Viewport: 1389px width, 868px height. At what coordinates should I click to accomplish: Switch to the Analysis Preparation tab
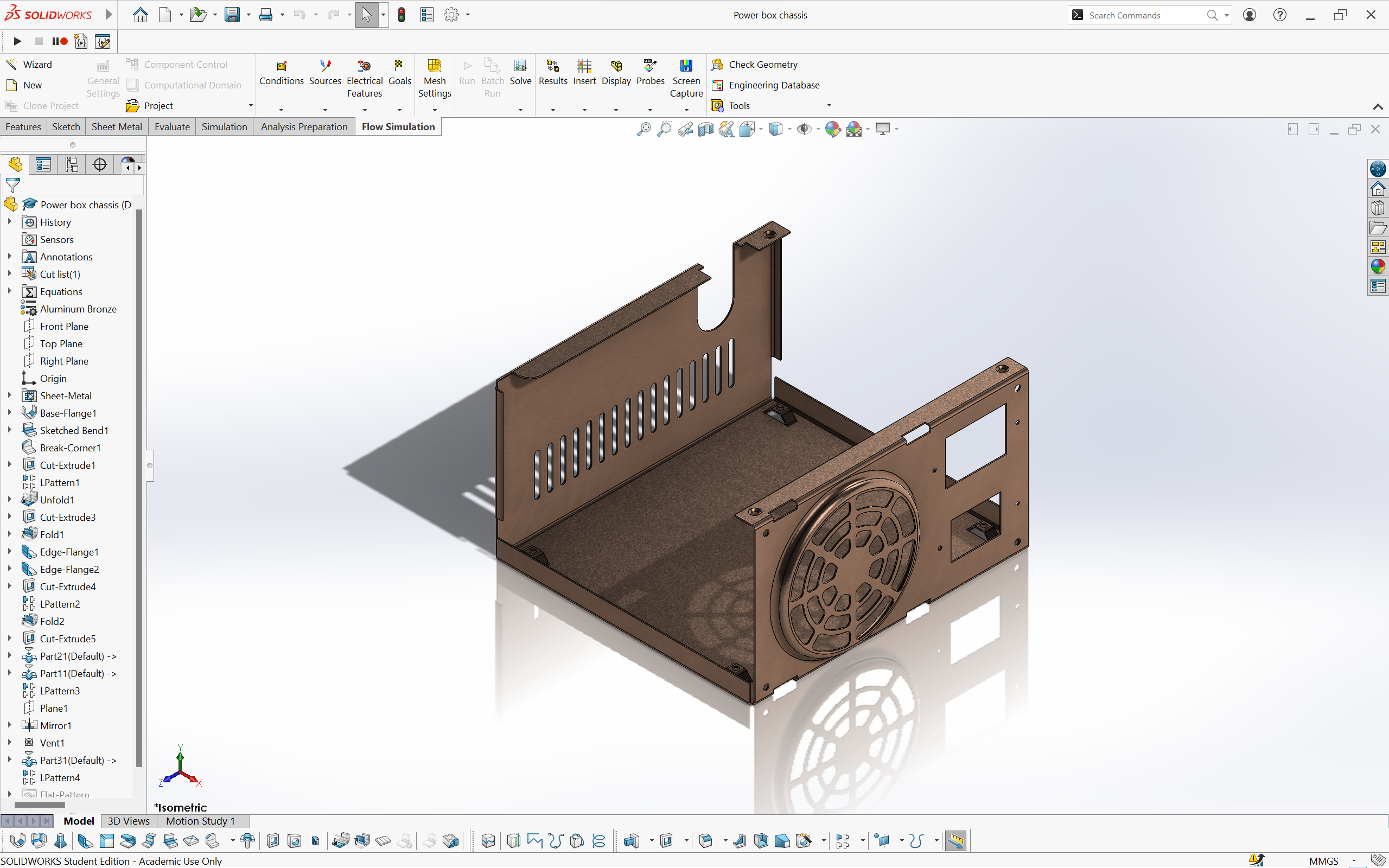point(304,127)
